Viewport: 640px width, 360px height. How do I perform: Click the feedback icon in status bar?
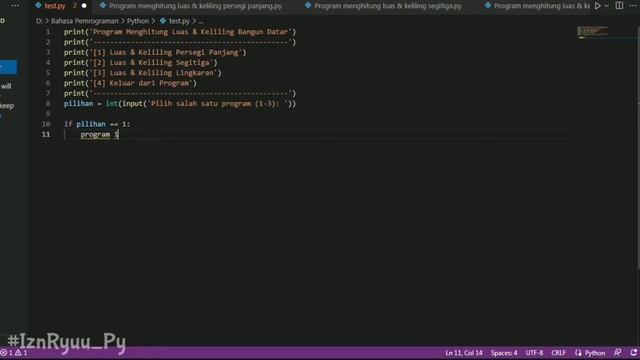pos(618,353)
